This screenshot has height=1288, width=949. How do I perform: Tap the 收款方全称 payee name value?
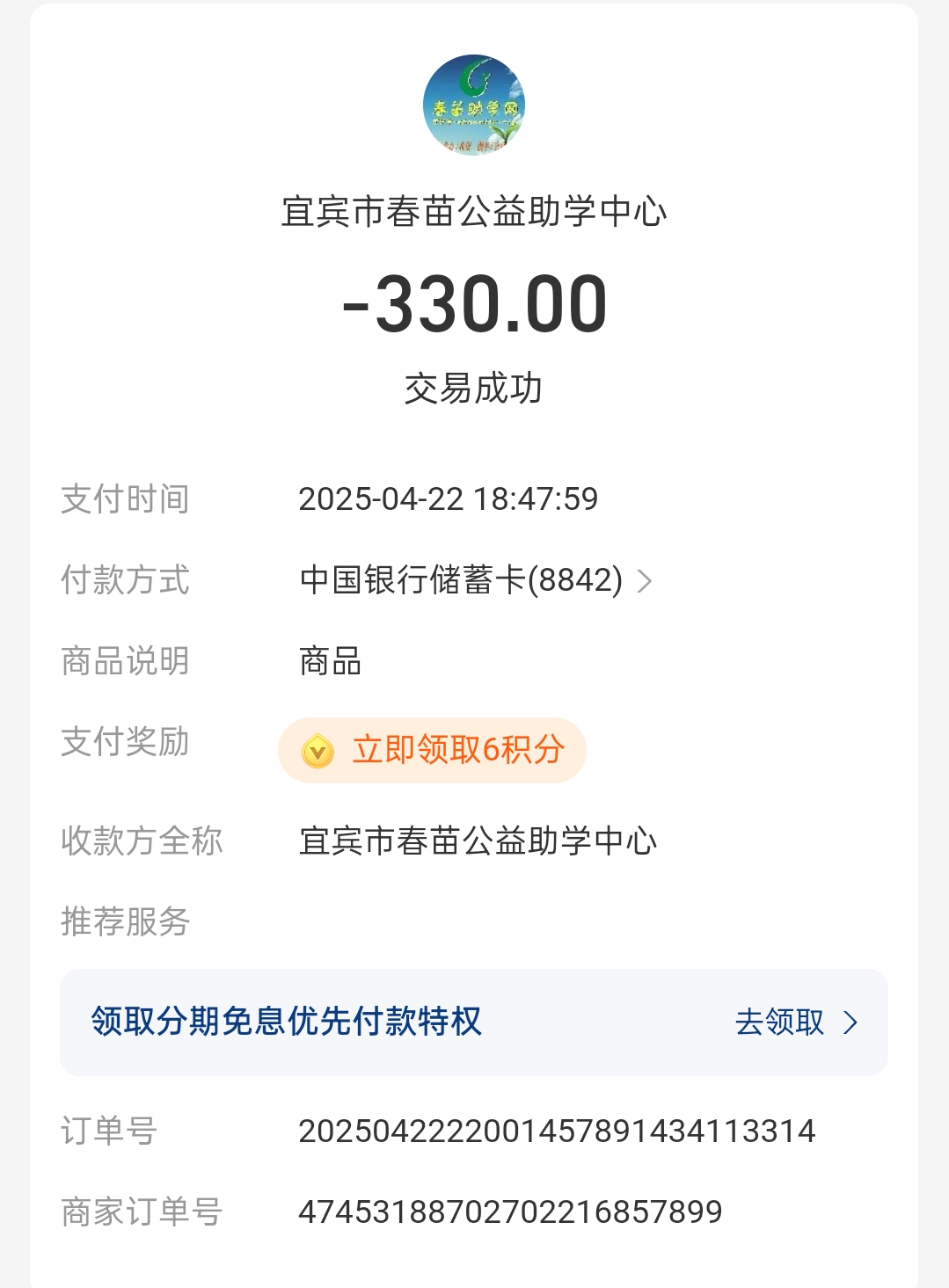coord(478,841)
